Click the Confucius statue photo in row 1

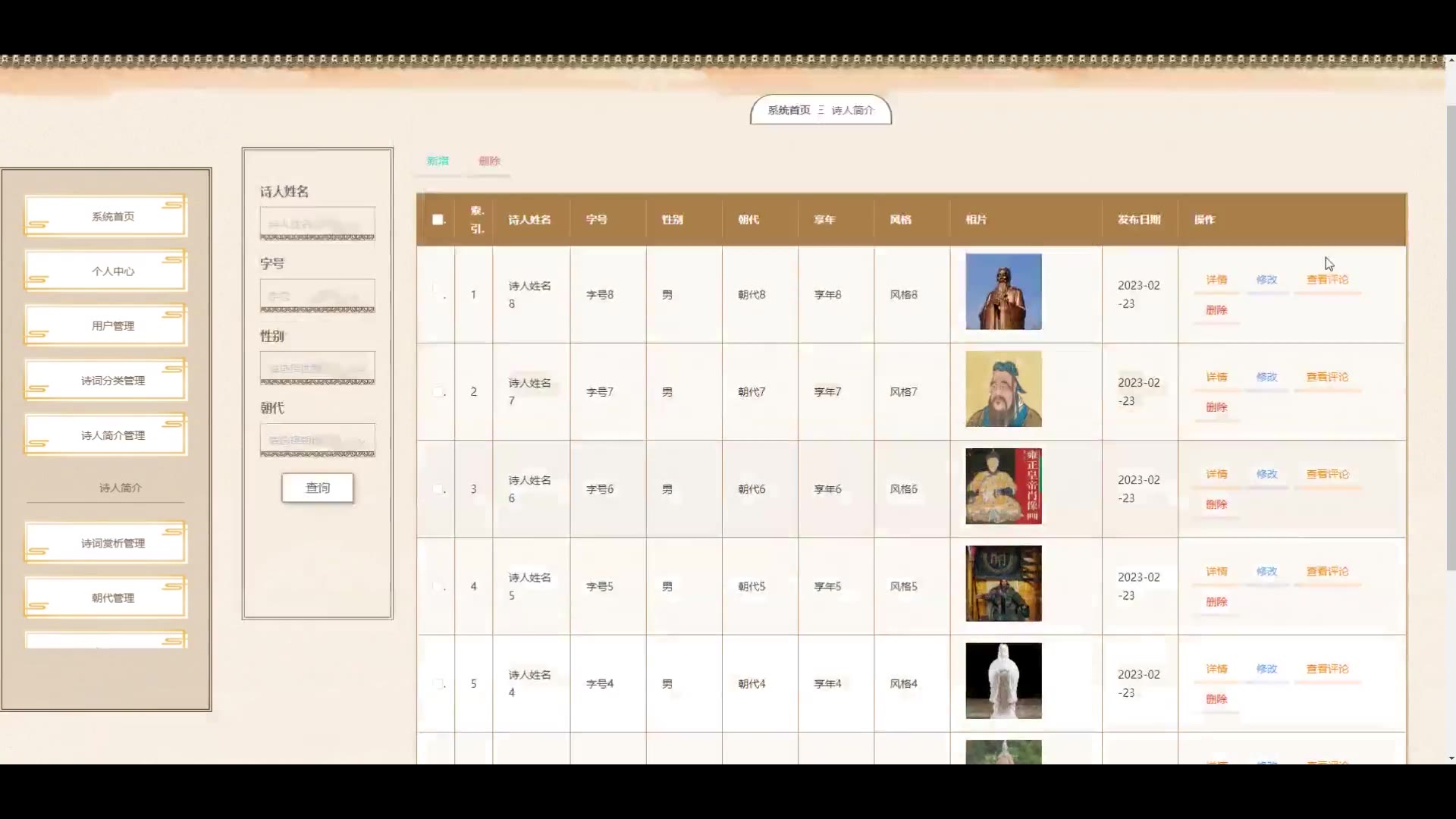[x=1003, y=291]
